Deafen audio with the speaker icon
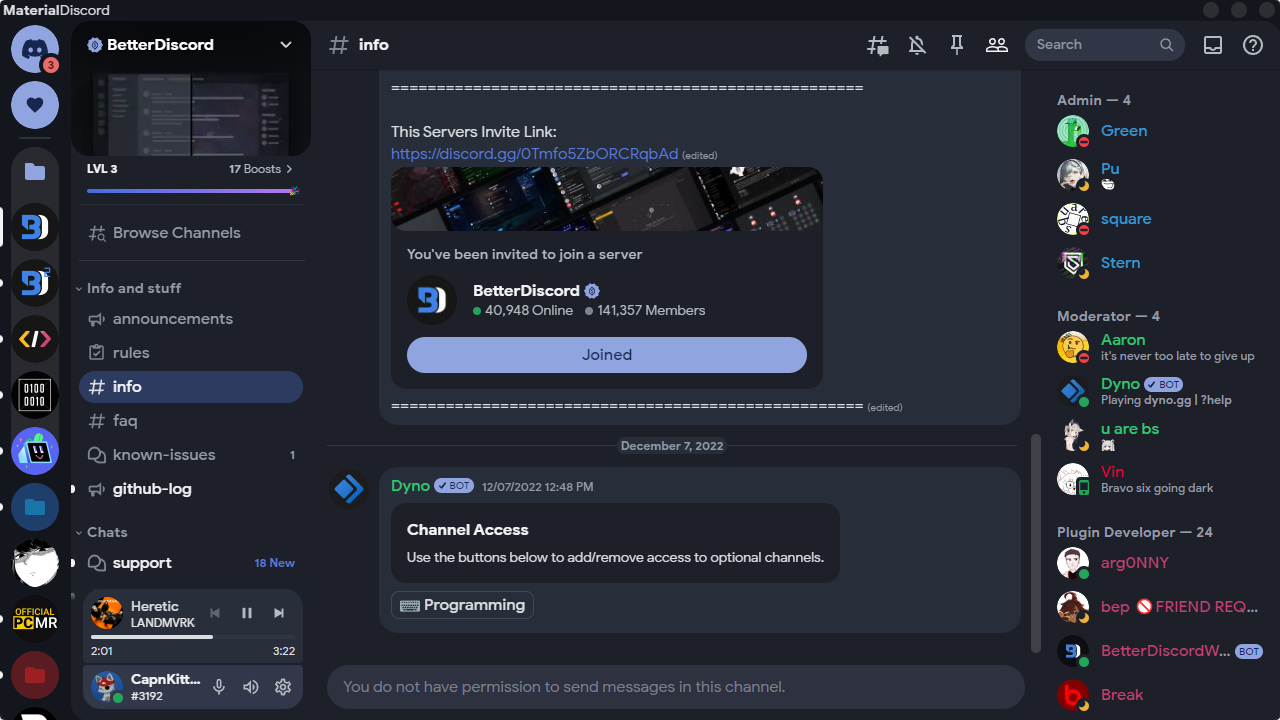The width and height of the screenshot is (1280, 720). click(250, 687)
